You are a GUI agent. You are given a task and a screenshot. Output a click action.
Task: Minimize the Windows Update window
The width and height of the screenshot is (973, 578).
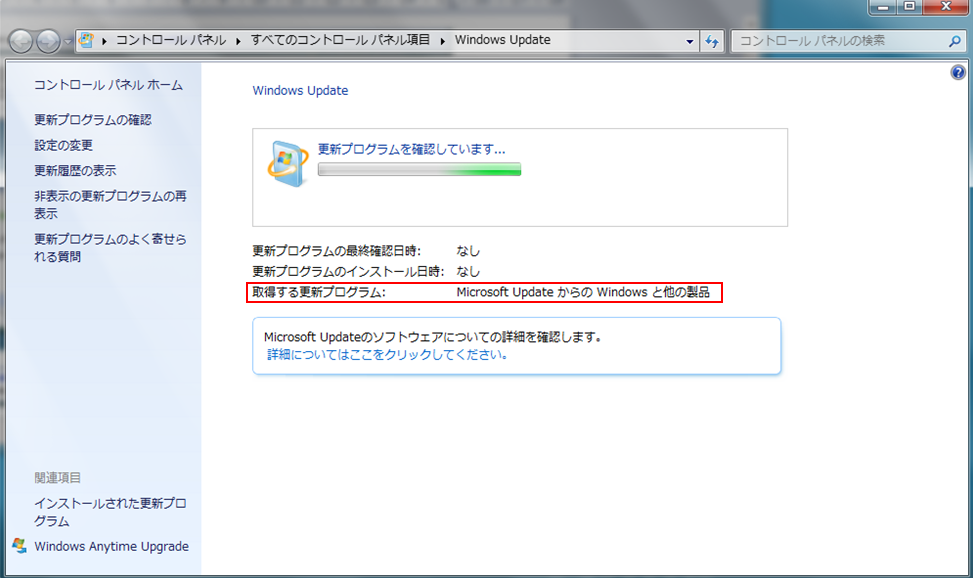point(882,7)
